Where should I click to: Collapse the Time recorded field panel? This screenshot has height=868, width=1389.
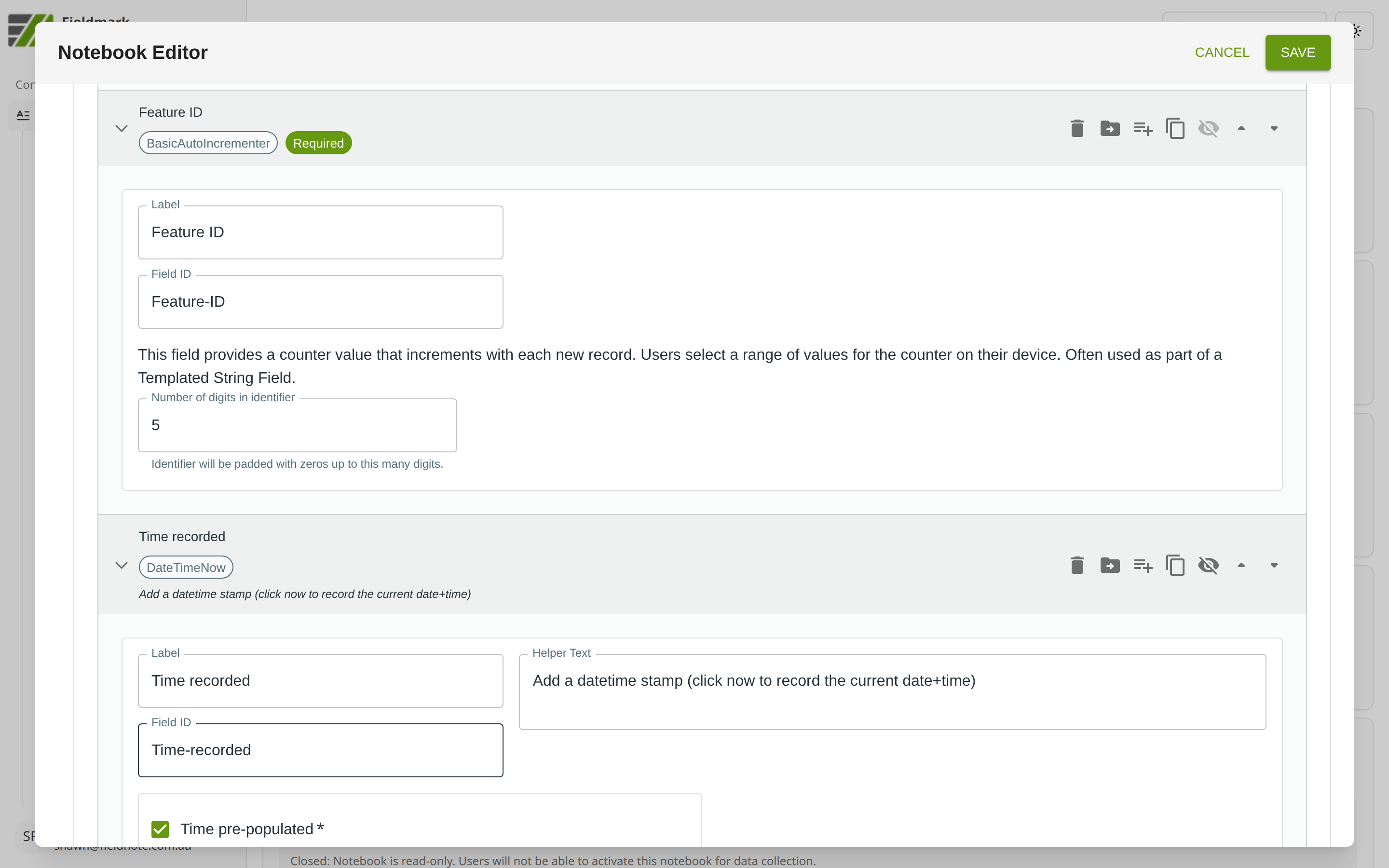pyautogui.click(x=121, y=566)
